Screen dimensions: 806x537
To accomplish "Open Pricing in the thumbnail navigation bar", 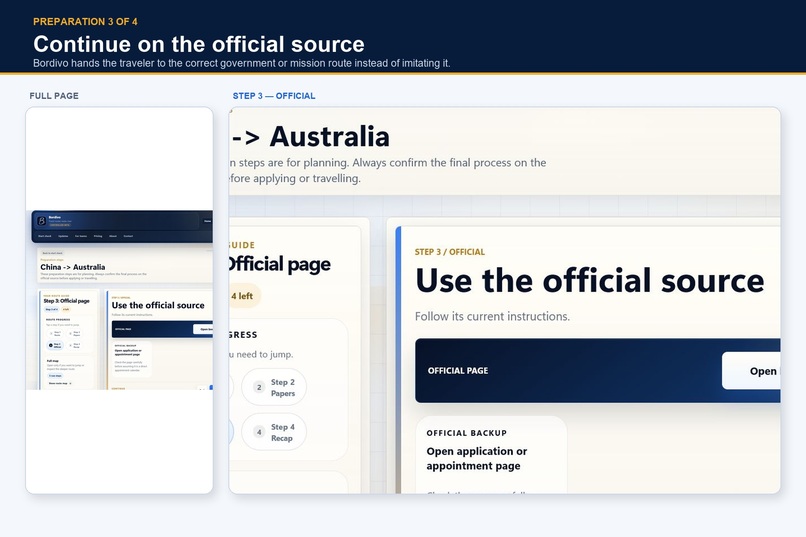I will [x=98, y=236].
